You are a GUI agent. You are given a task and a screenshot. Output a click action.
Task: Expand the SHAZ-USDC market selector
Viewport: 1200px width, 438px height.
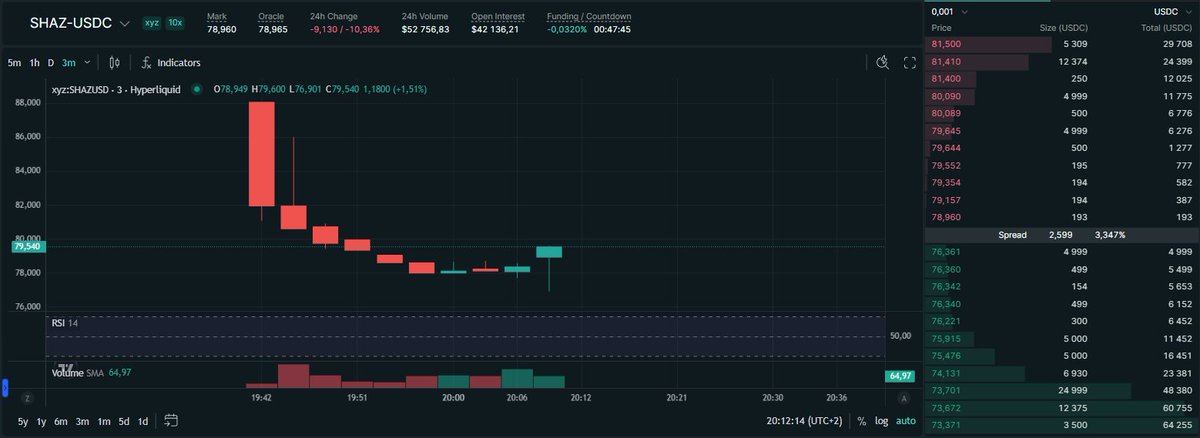(x=80, y=22)
